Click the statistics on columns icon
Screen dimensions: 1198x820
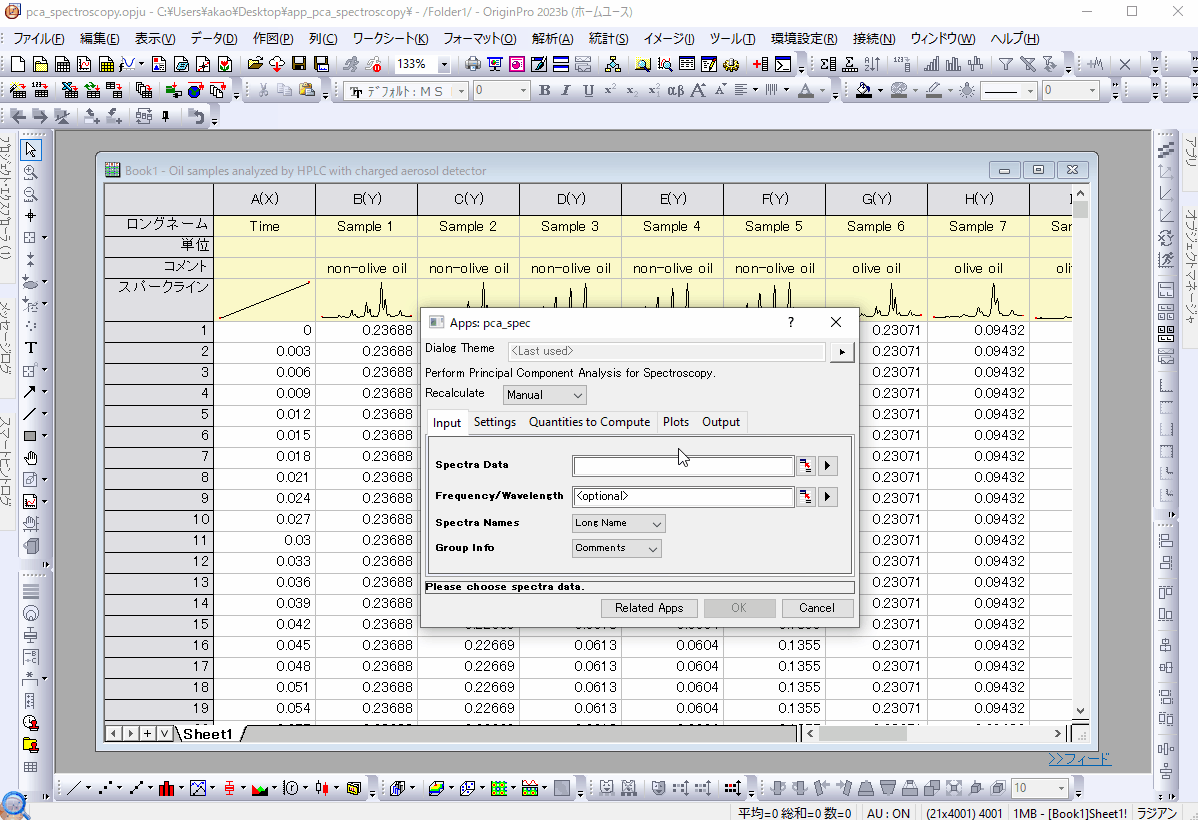828,64
